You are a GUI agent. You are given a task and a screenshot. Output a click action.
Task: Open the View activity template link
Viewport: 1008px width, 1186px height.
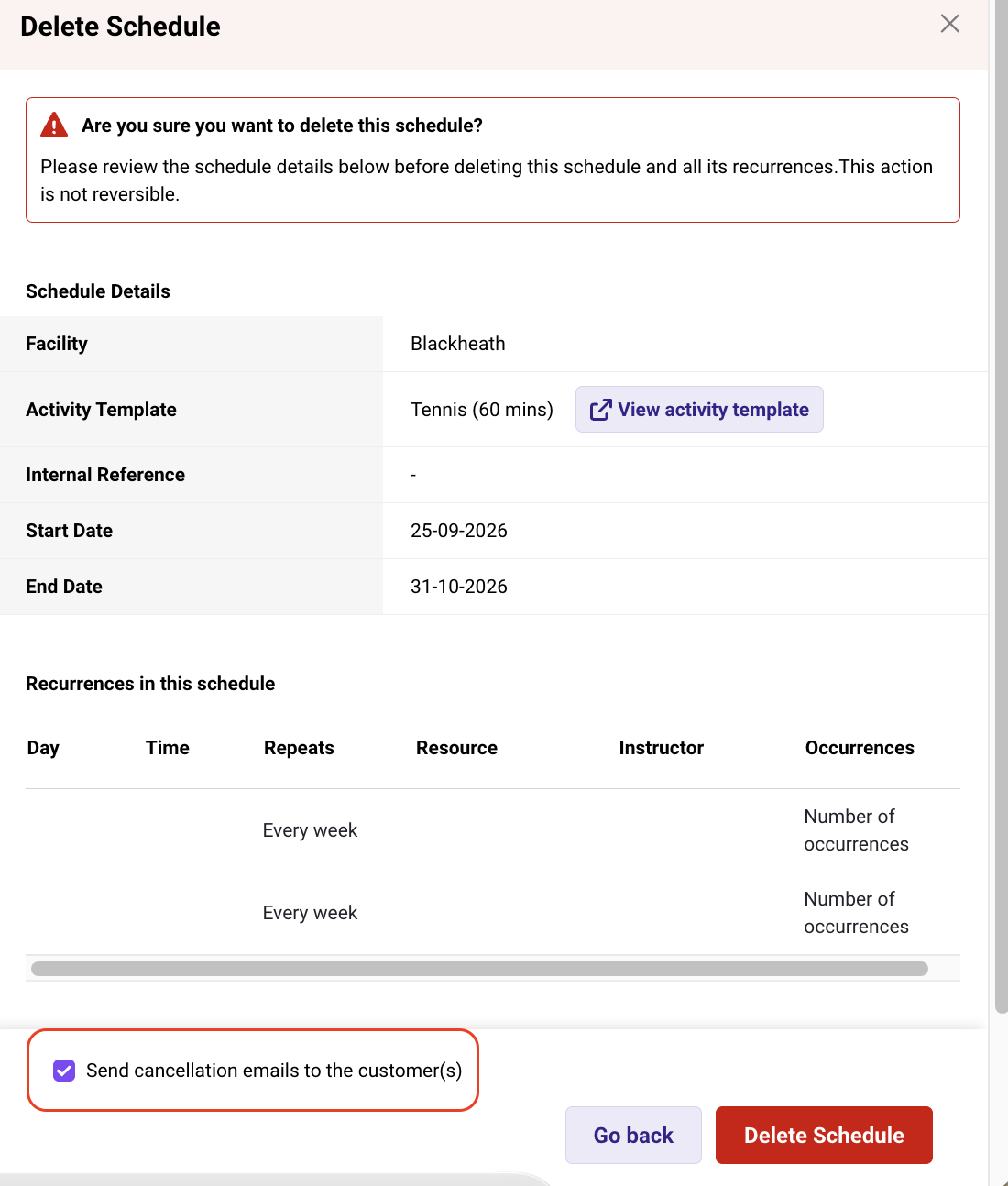click(x=699, y=410)
